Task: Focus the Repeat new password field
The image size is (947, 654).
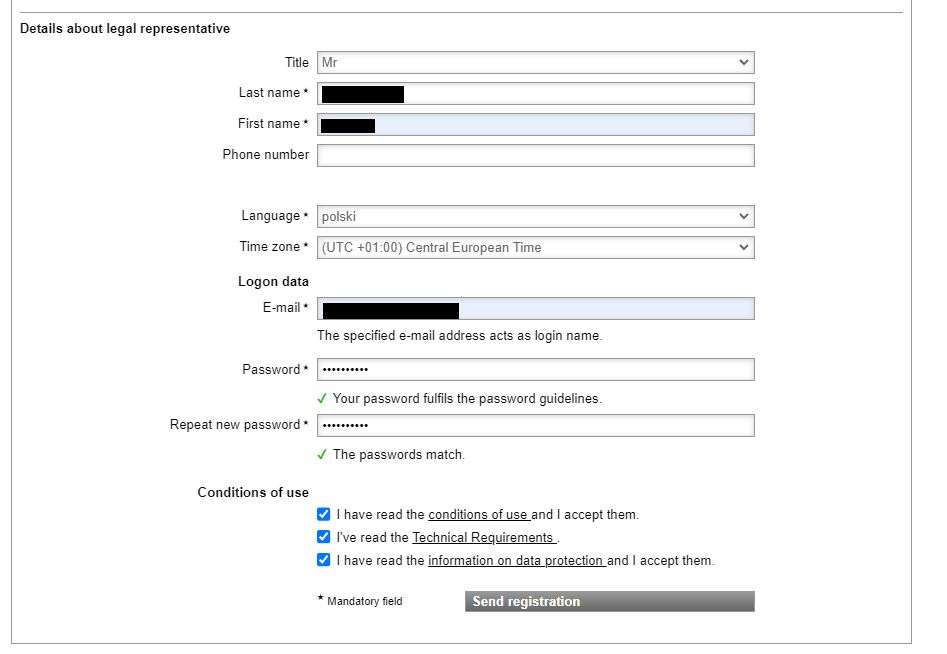Action: [x=535, y=426]
